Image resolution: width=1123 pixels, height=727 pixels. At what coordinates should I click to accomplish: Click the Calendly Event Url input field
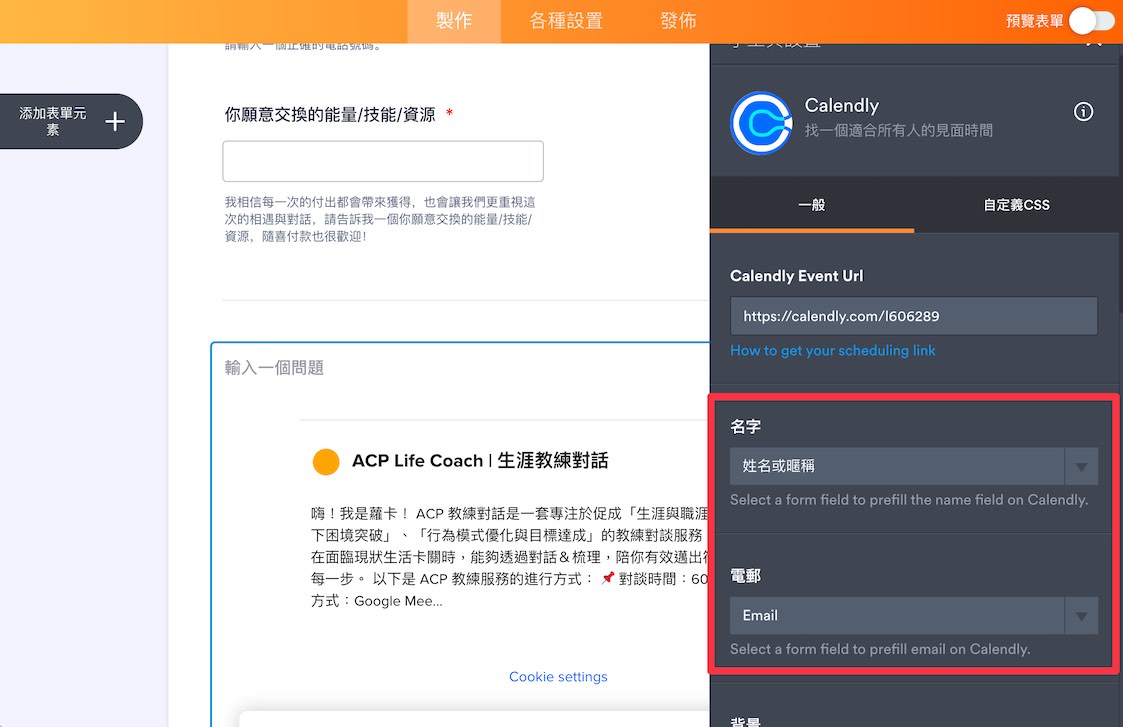[913, 316]
